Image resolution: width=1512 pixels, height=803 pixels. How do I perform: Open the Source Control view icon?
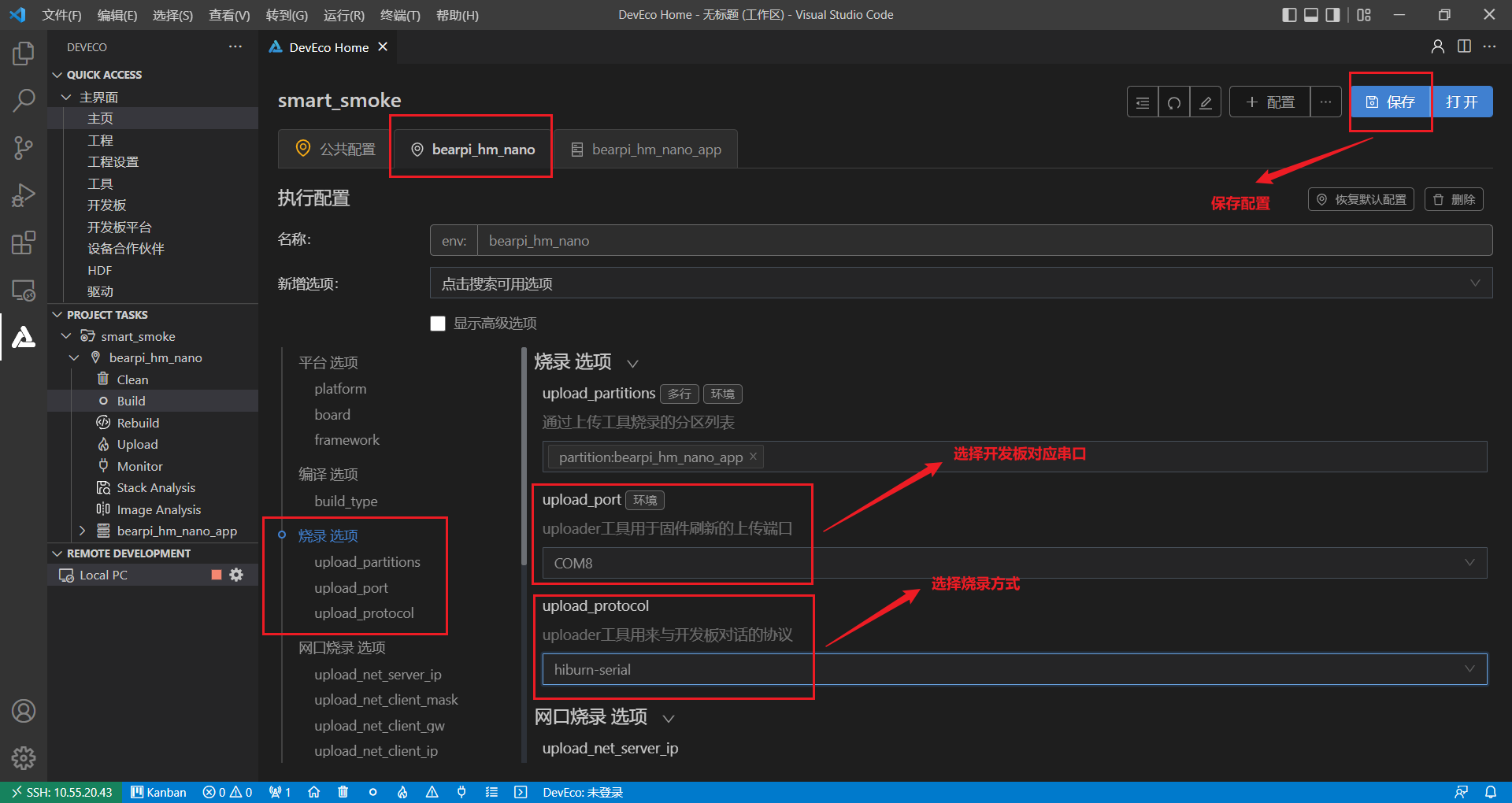click(24, 147)
